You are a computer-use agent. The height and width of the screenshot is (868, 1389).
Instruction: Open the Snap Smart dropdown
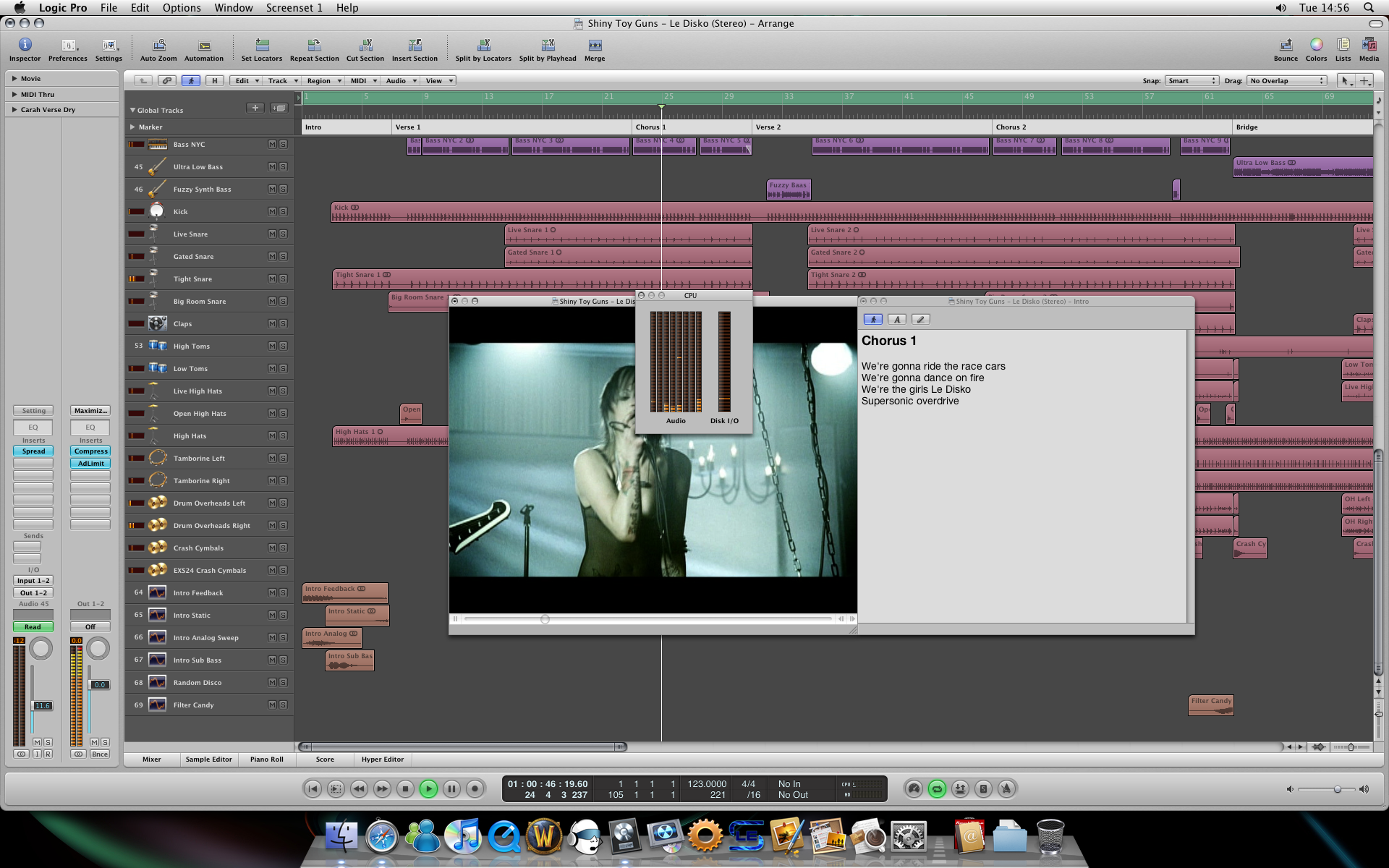point(1192,81)
